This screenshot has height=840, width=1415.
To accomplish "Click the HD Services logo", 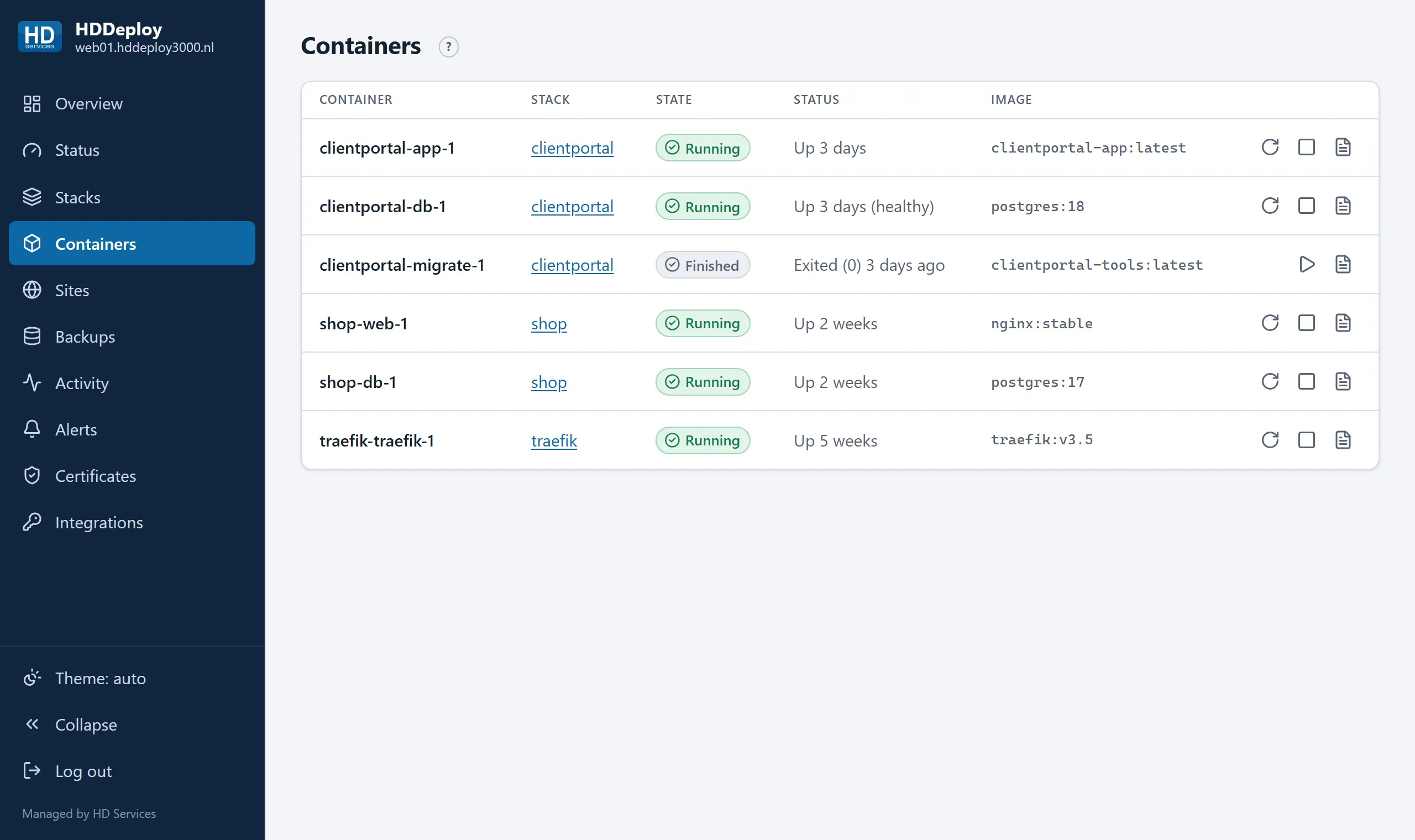I will pyautogui.click(x=40, y=37).
